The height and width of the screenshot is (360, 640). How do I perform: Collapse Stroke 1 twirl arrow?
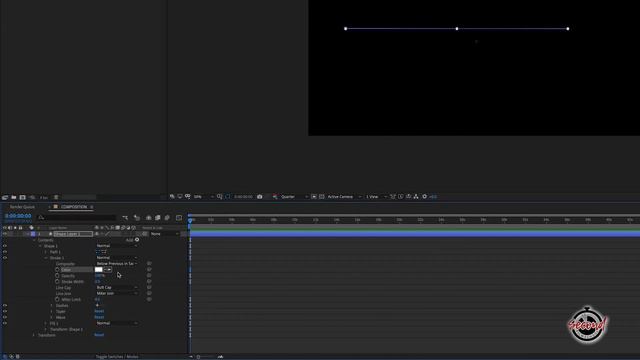coord(46,258)
